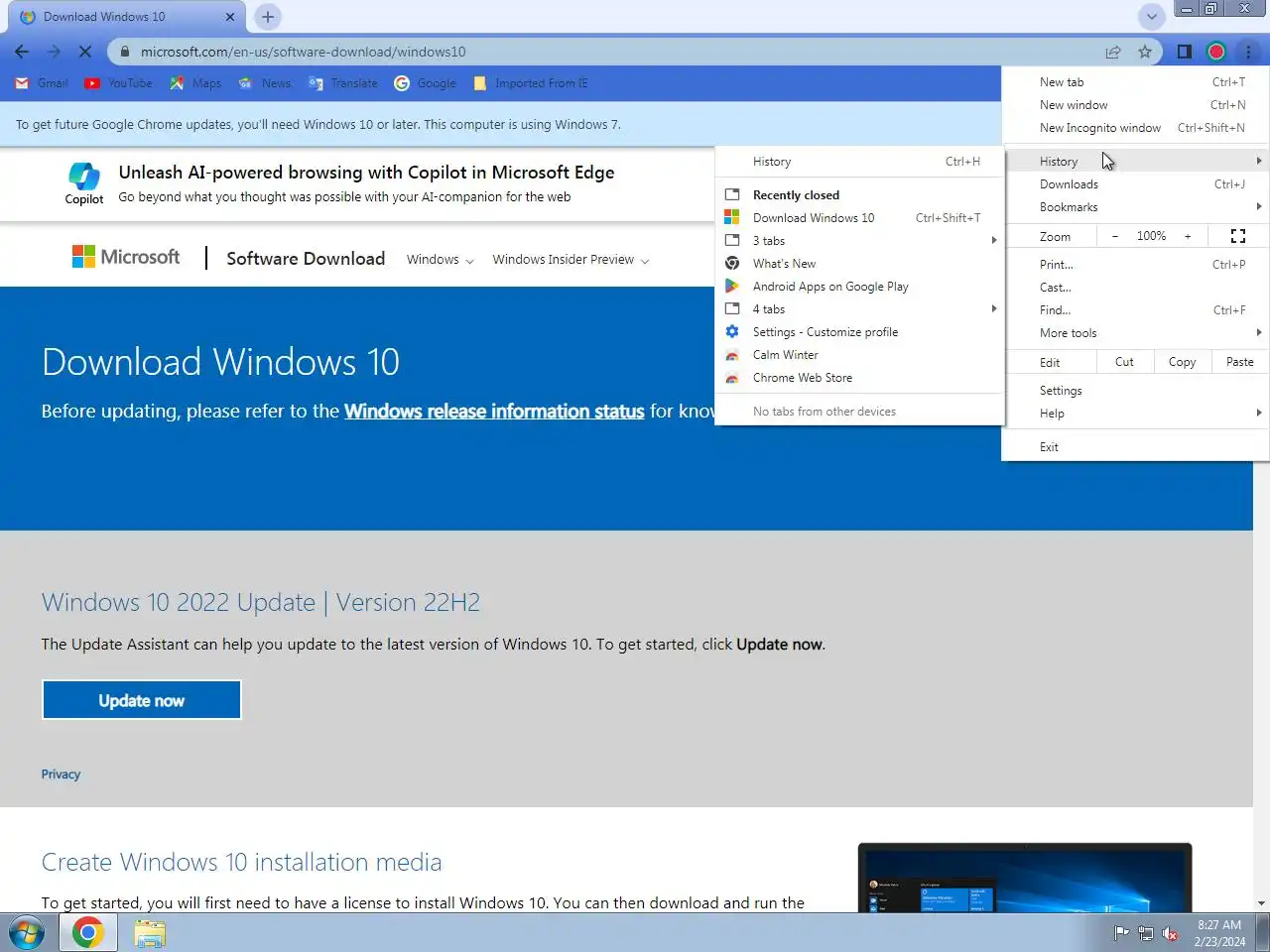Expand the Windows dropdown in site nav
Viewport: 1270px width, 952px height.
pos(440,260)
